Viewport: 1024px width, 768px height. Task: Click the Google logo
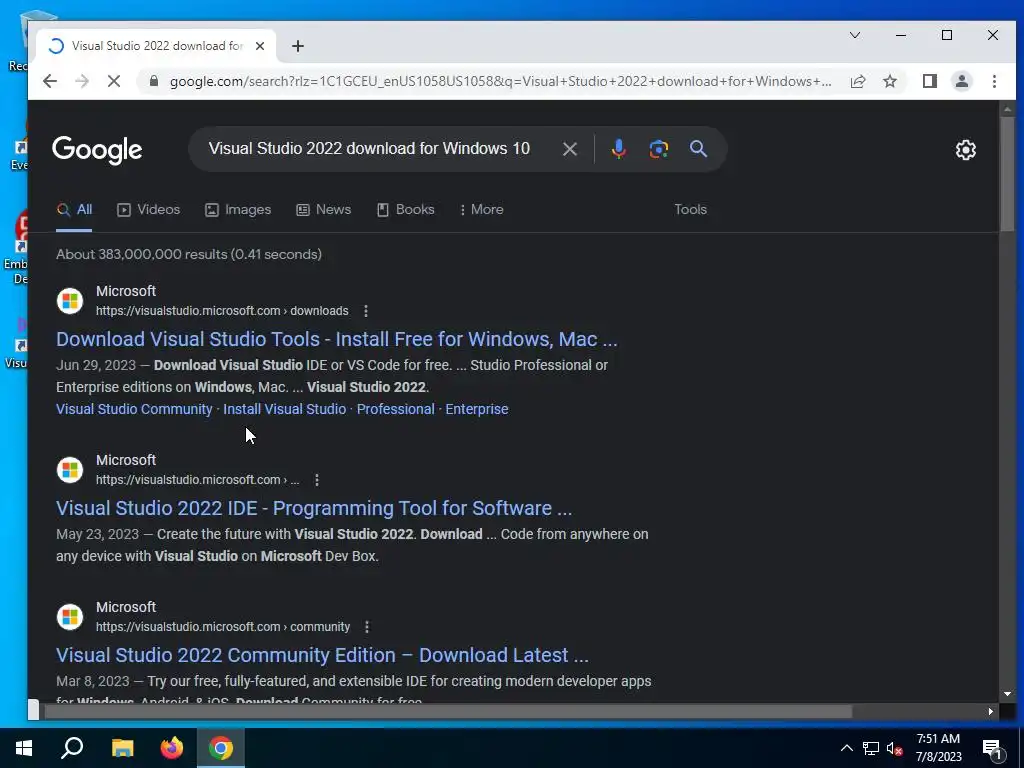tap(97, 150)
